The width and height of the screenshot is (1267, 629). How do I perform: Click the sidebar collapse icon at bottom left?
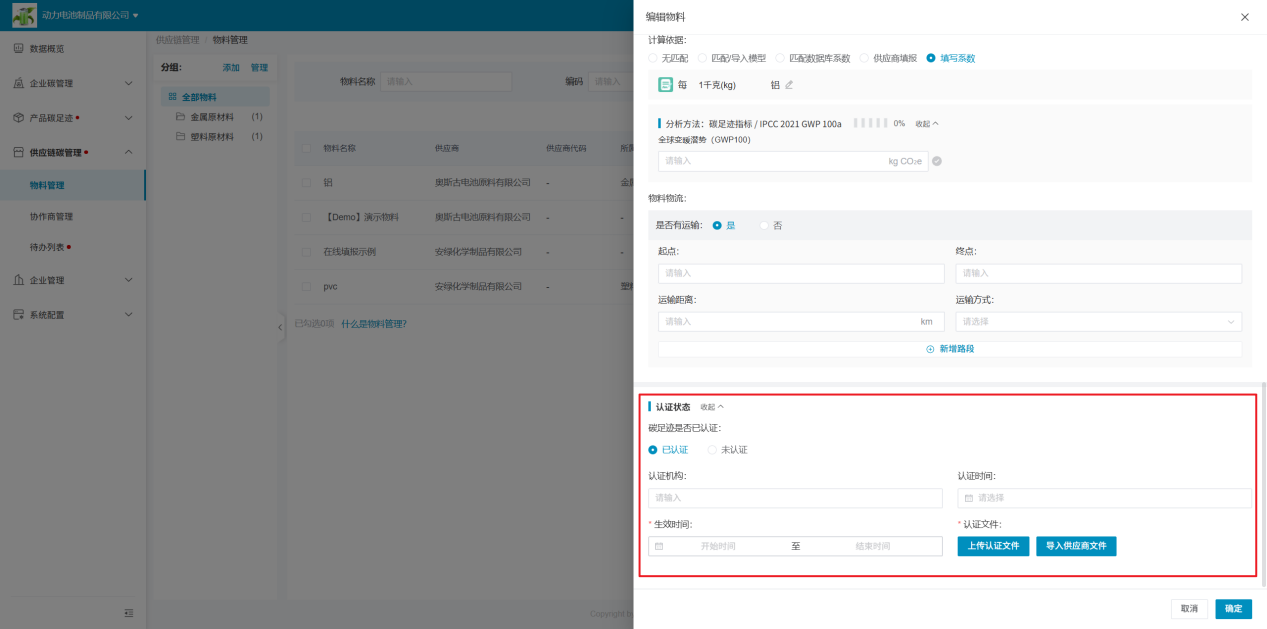click(128, 613)
